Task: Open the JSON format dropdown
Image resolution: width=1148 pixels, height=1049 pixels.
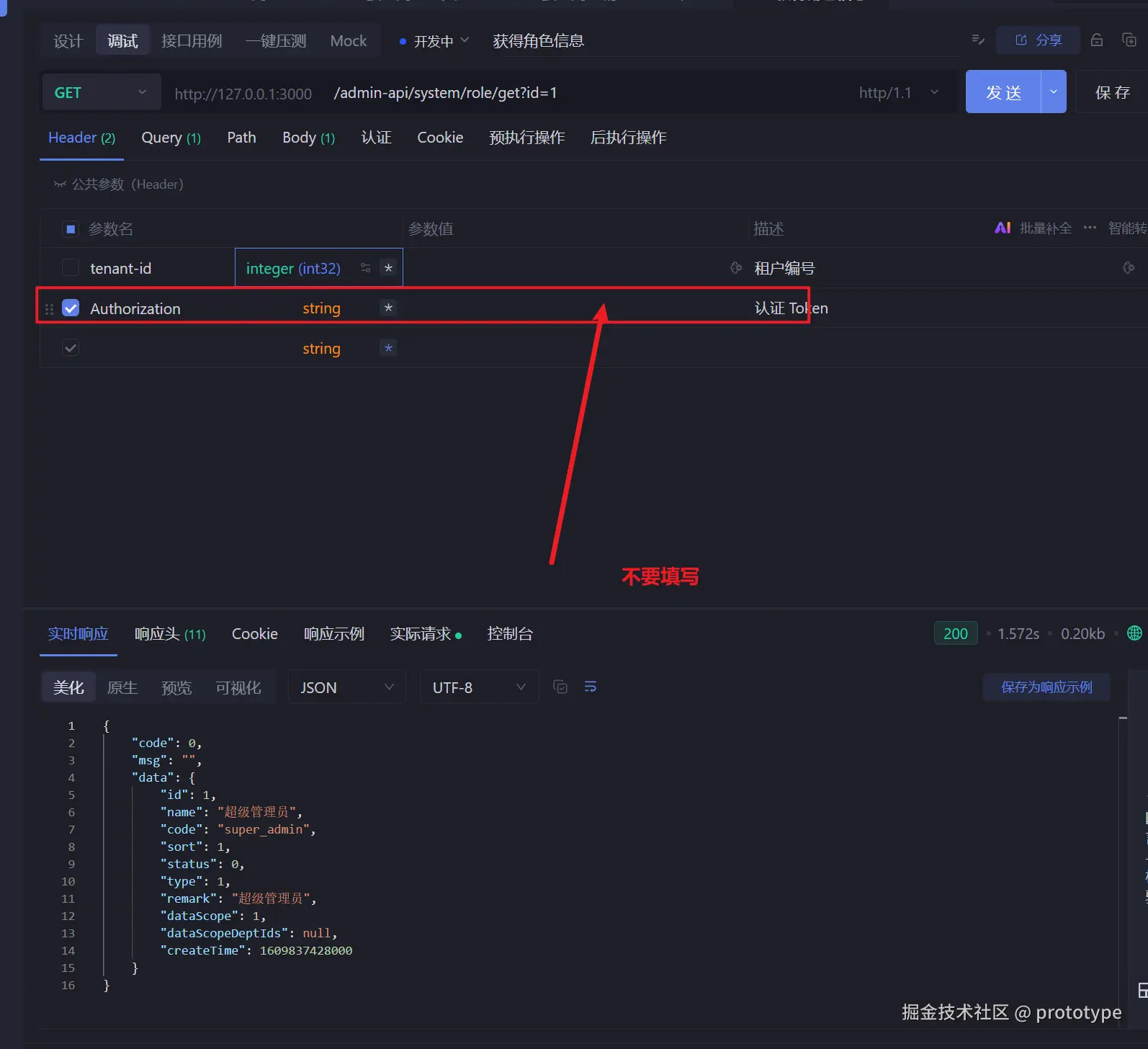Action: click(x=347, y=687)
